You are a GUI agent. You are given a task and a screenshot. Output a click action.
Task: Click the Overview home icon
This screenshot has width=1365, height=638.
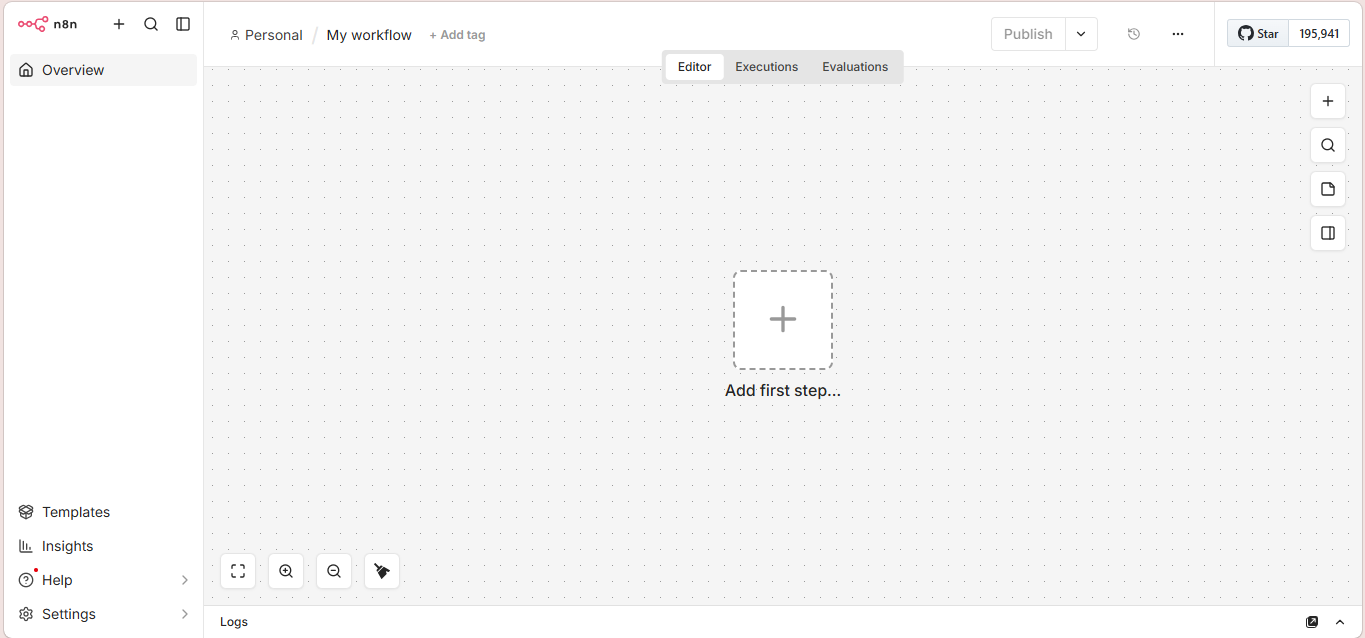tap(26, 70)
